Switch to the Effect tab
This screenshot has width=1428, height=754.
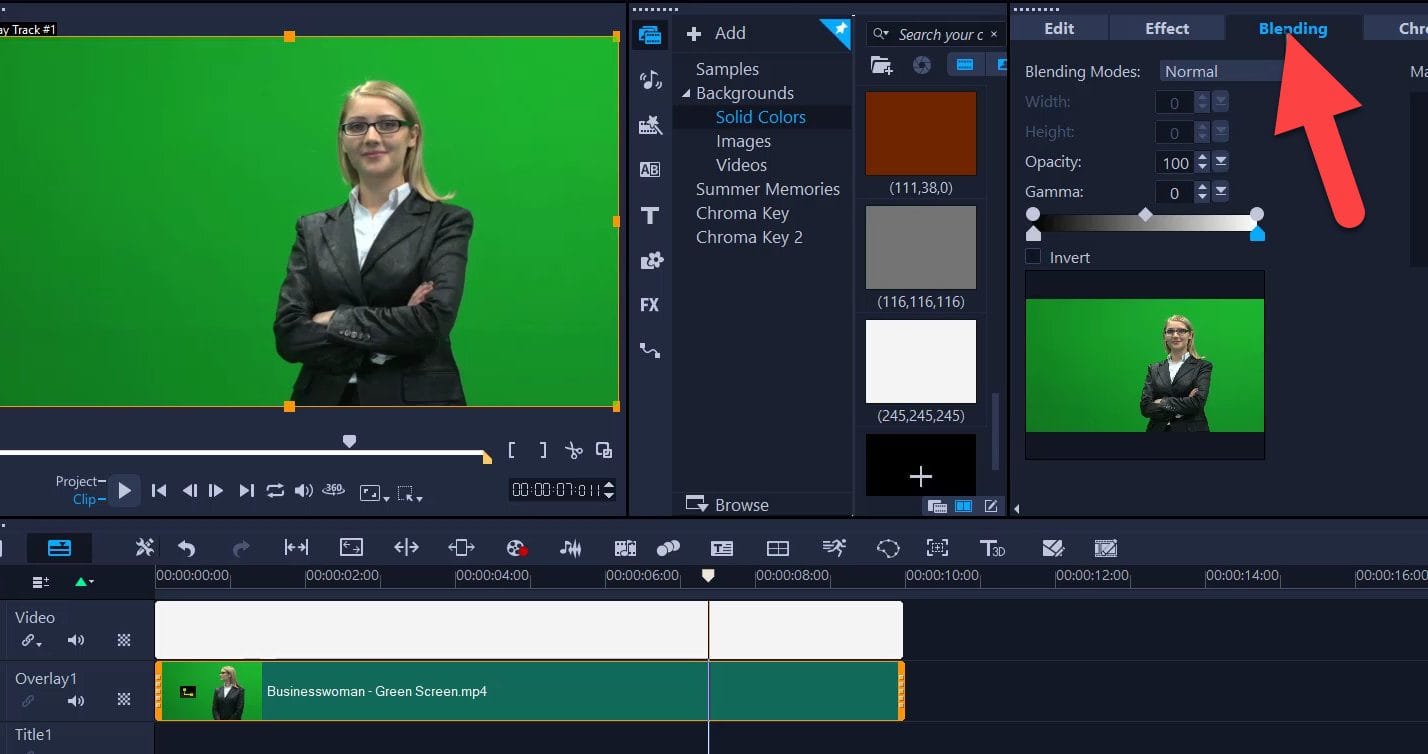[x=1166, y=28]
